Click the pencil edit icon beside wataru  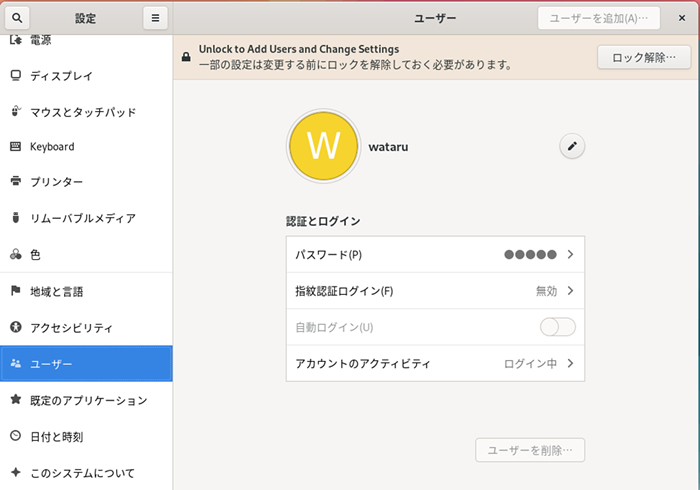coord(572,147)
